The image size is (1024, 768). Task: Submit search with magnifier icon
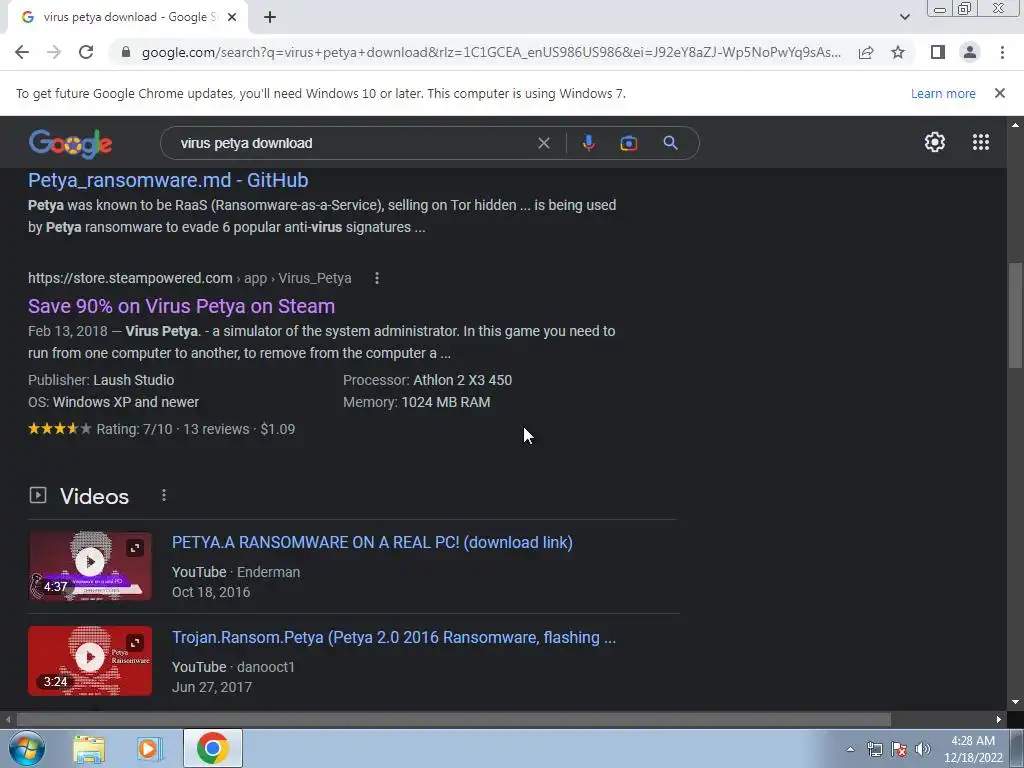tap(670, 143)
